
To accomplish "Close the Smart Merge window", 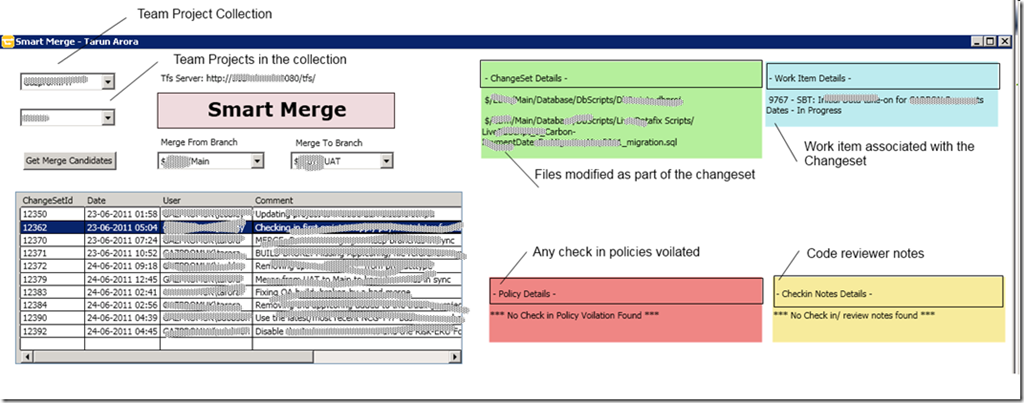I will (1003, 42).
